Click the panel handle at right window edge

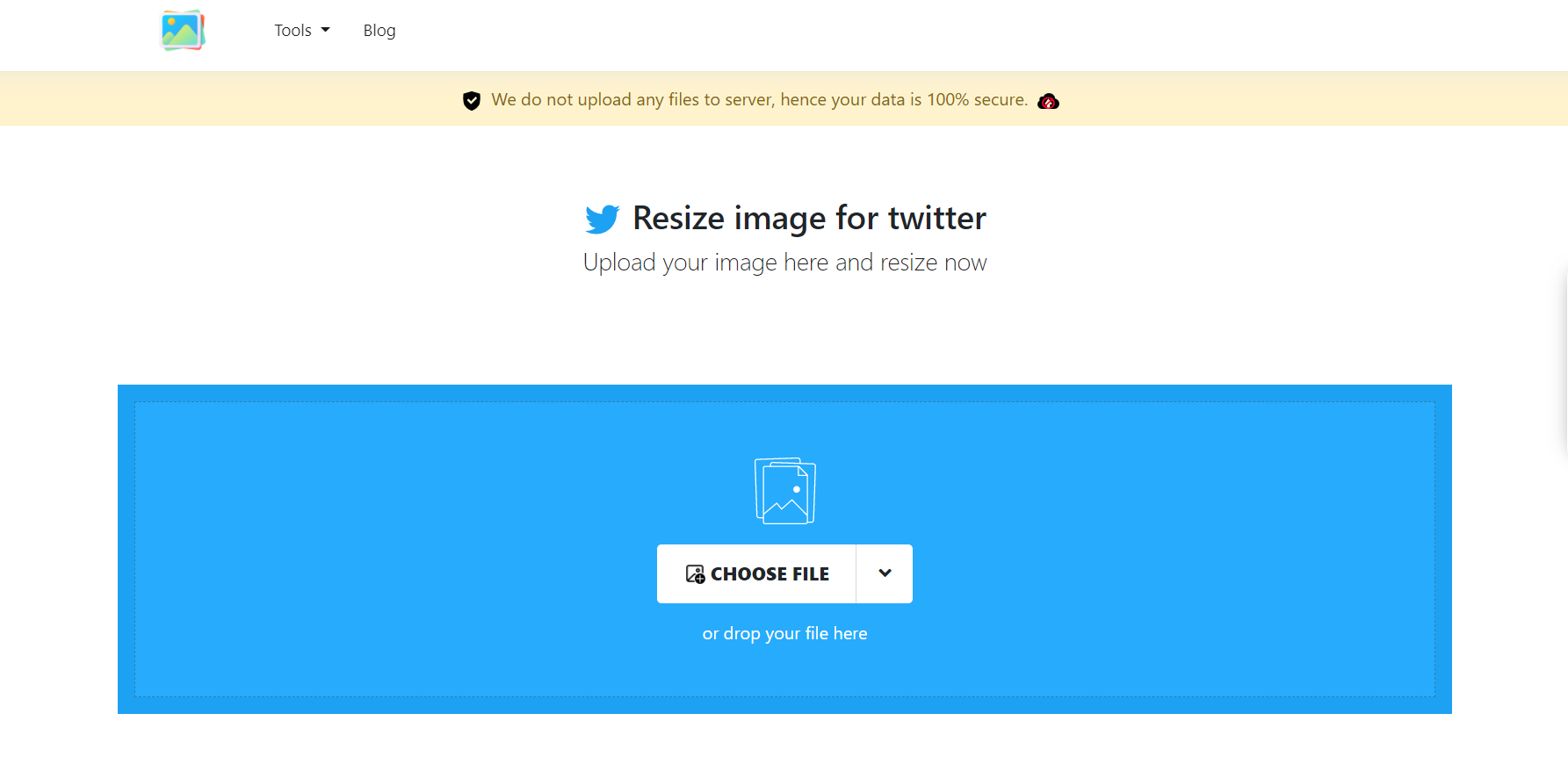[1563, 360]
